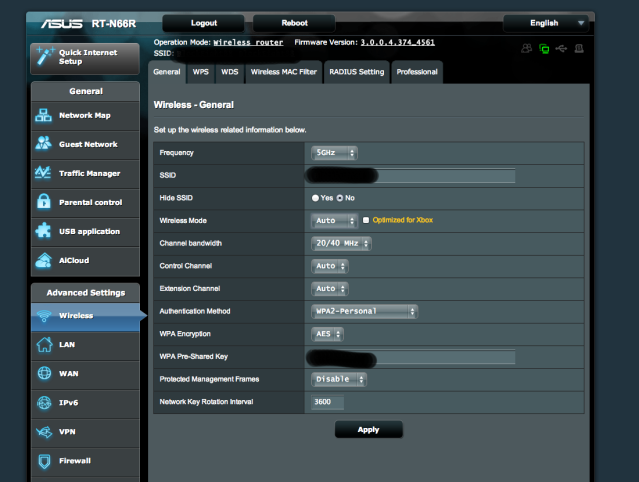The image size is (639, 482).
Task: Click the IPv6 globe icon
Action: [x=44, y=403]
